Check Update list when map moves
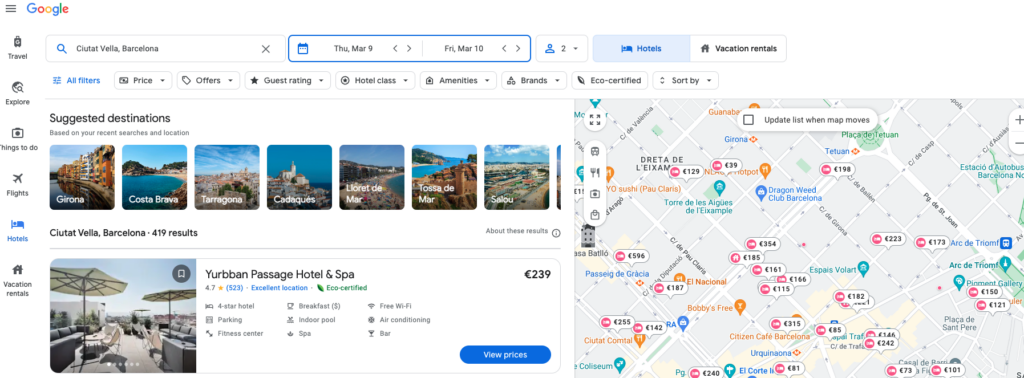The height and width of the screenshot is (378, 1024). pos(749,120)
